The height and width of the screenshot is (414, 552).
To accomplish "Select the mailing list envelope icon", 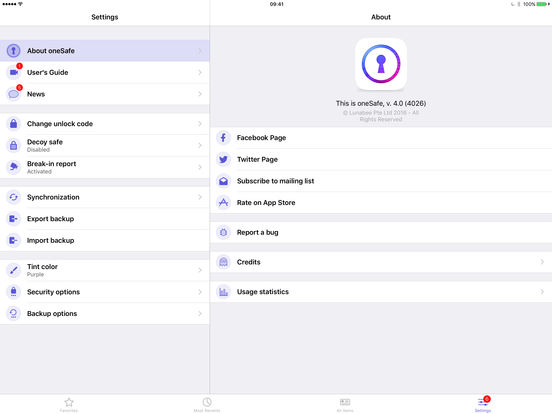I will tap(223, 181).
